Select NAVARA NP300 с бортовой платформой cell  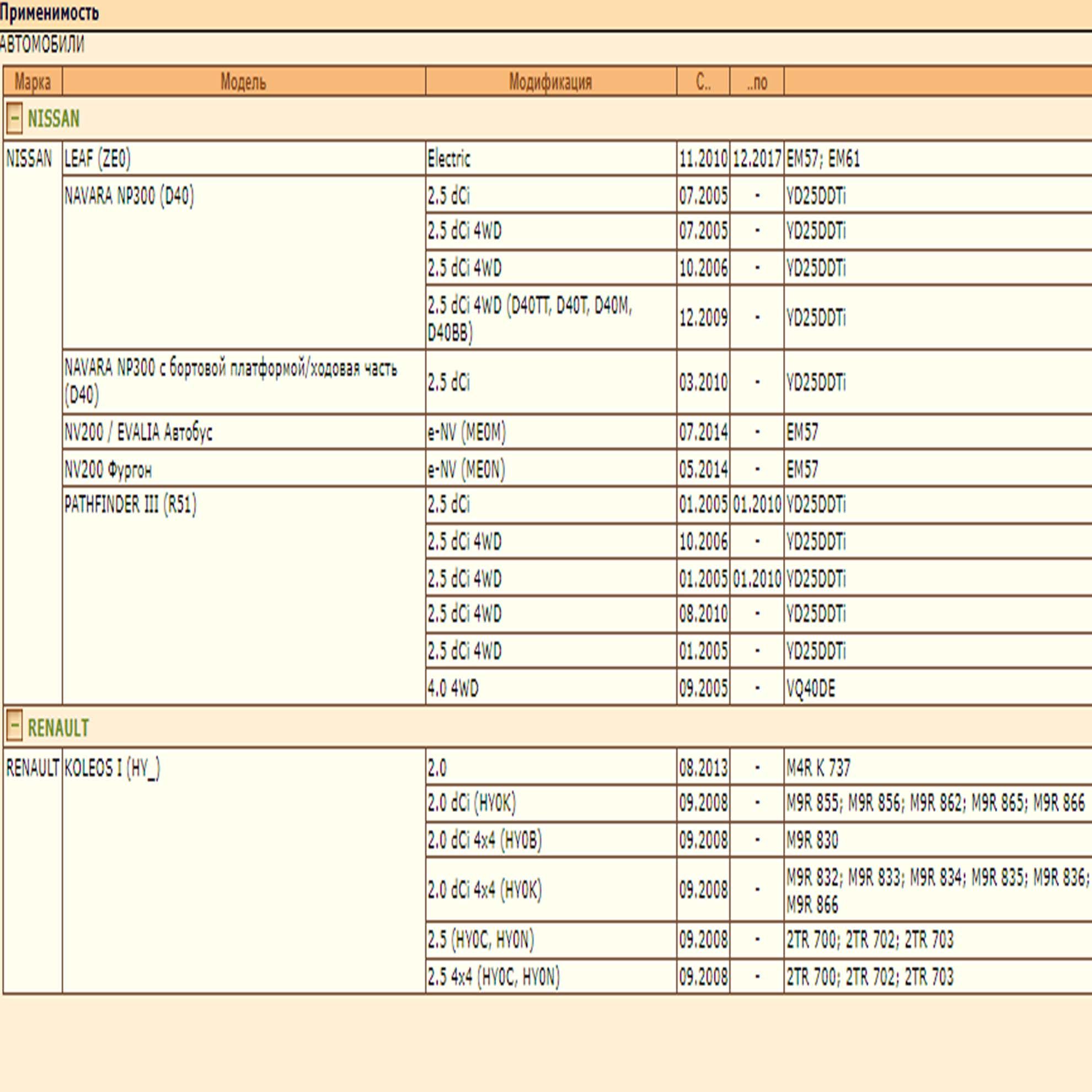(x=244, y=382)
